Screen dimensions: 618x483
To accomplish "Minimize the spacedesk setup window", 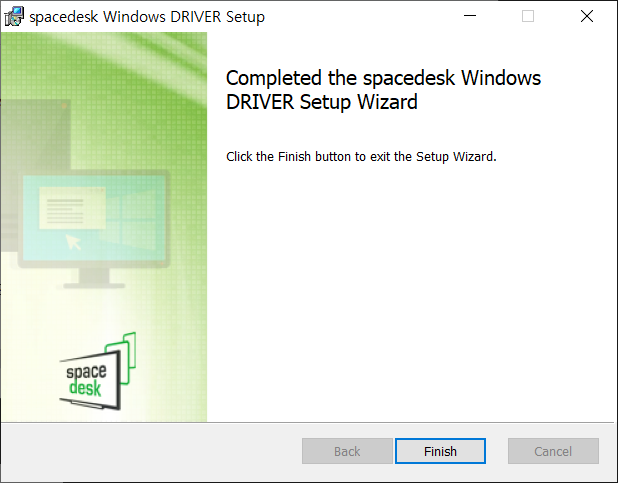I will click(470, 16).
